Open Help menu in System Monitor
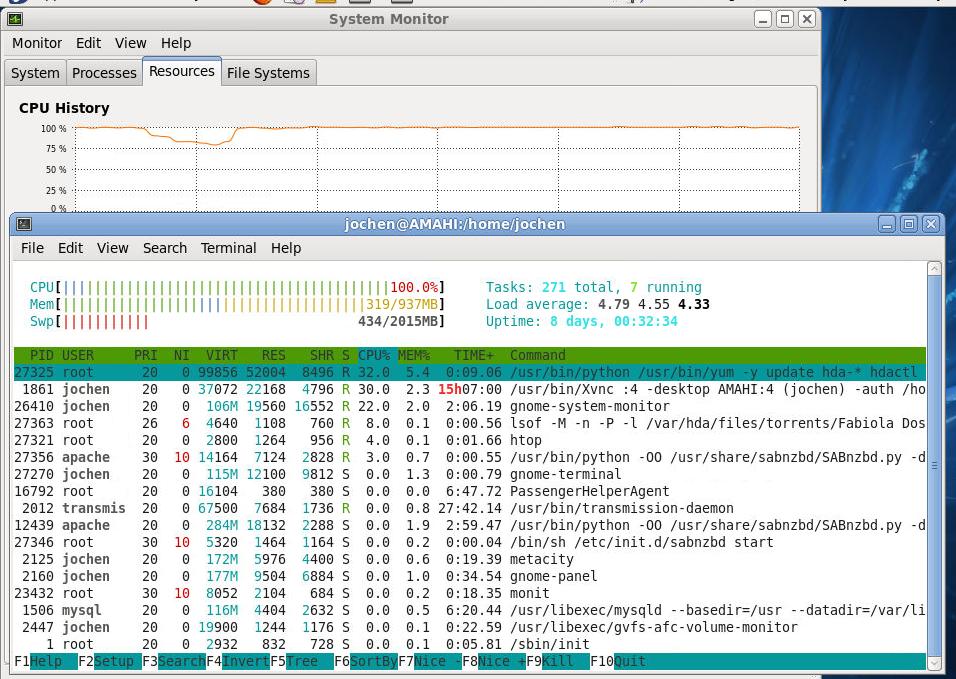 pos(176,43)
